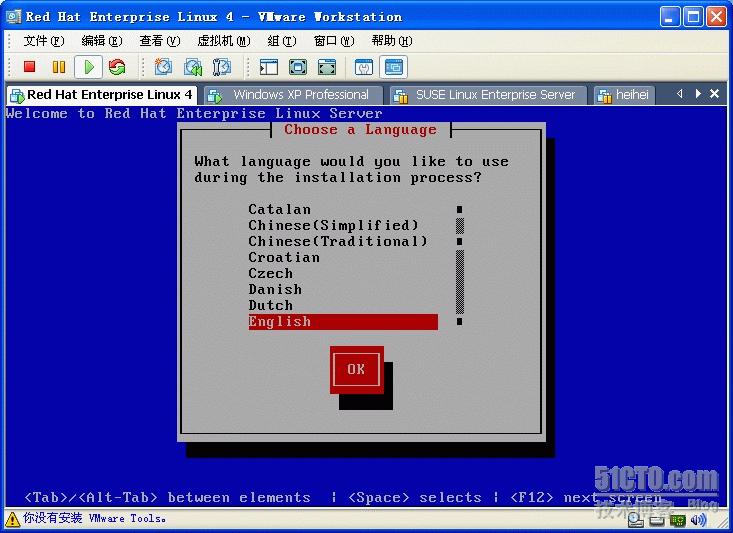733x533 pixels.
Task: Click the Revert to Snapshot icon
Action: 193,67
